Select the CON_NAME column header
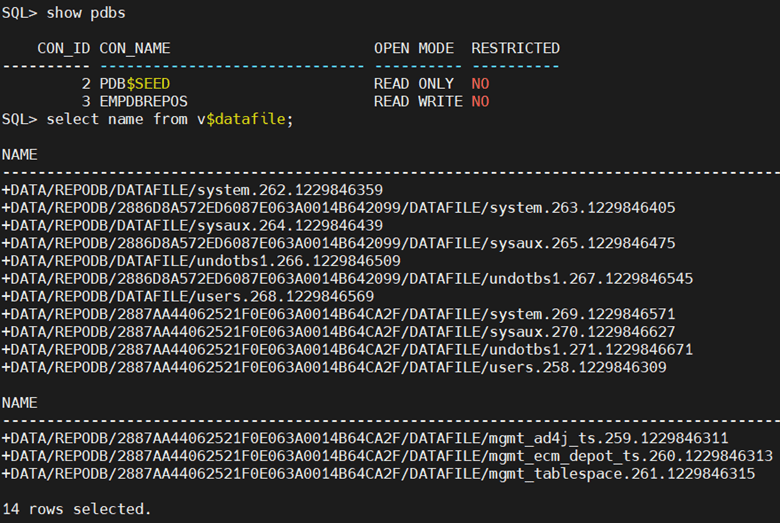The height and width of the screenshot is (523, 780). [135, 48]
